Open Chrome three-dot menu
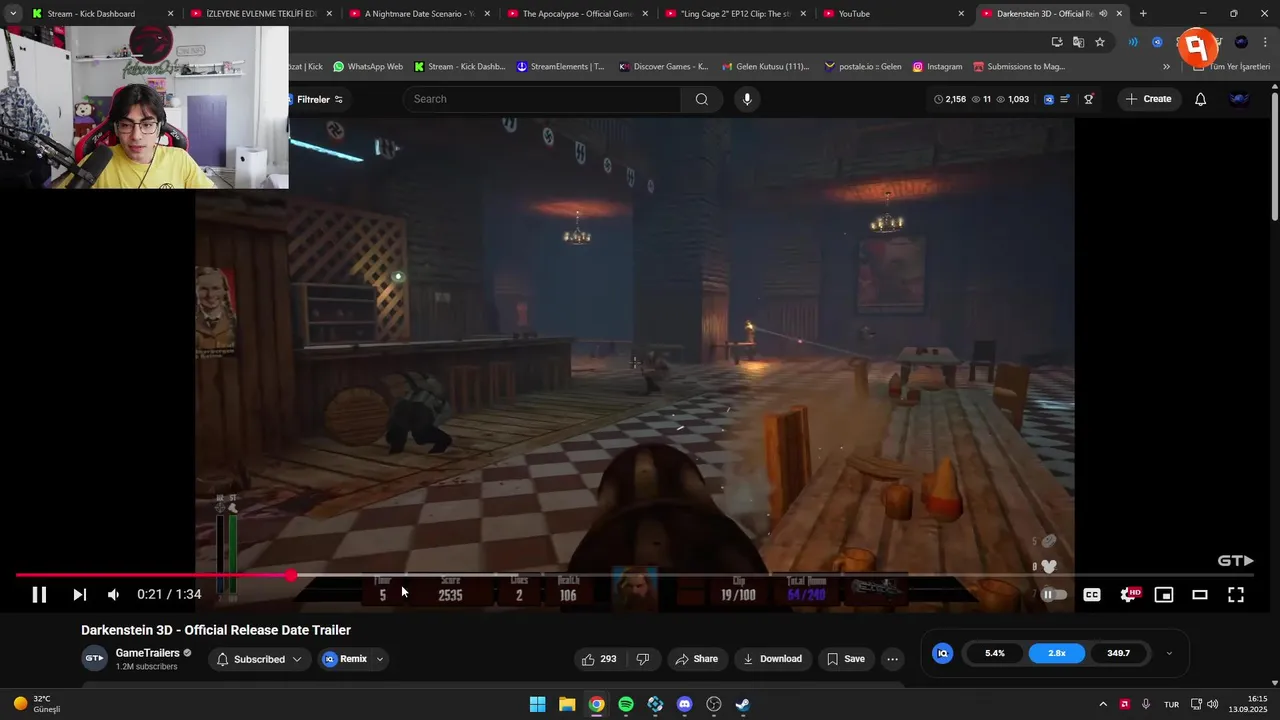Image resolution: width=1280 pixels, height=720 pixels. tap(1264, 42)
